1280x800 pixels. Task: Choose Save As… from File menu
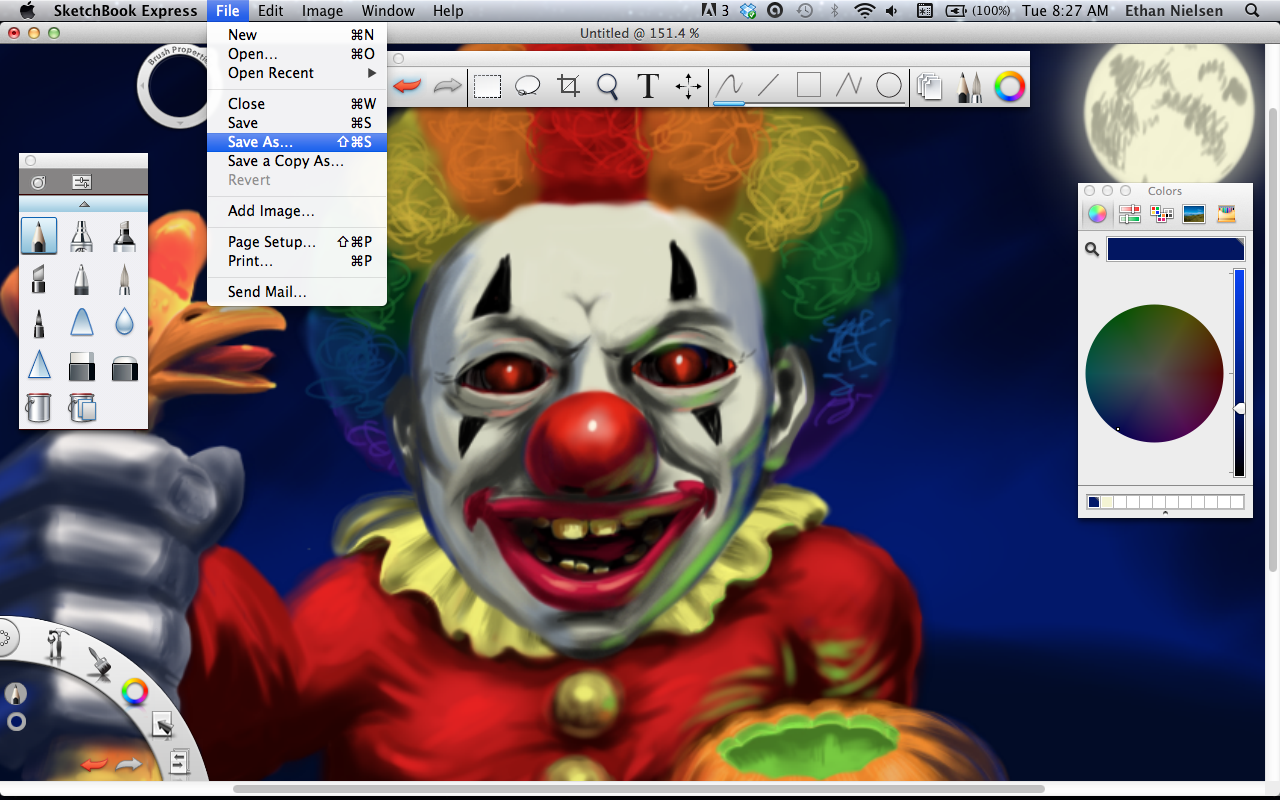(297, 142)
